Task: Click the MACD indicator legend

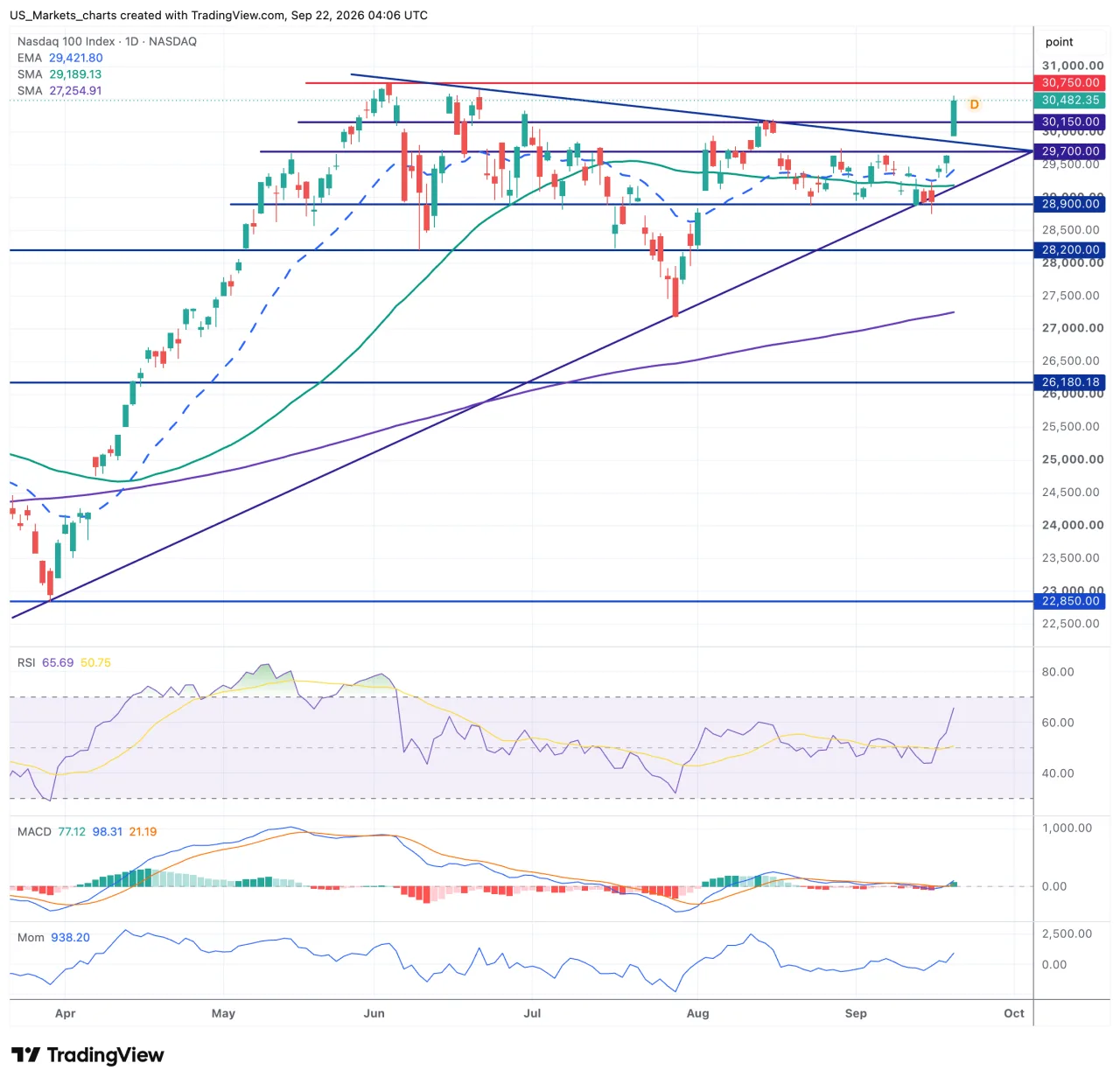Action: (87, 832)
